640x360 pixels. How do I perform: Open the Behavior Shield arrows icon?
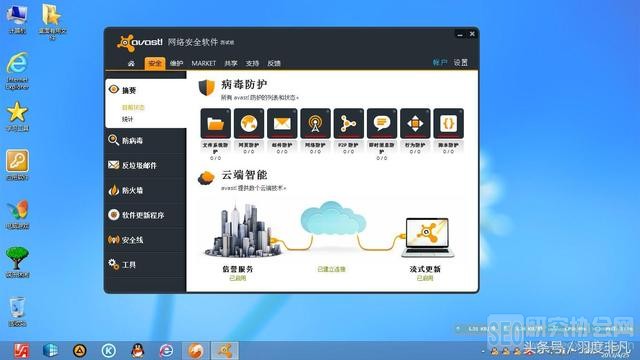pyautogui.click(x=415, y=123)
